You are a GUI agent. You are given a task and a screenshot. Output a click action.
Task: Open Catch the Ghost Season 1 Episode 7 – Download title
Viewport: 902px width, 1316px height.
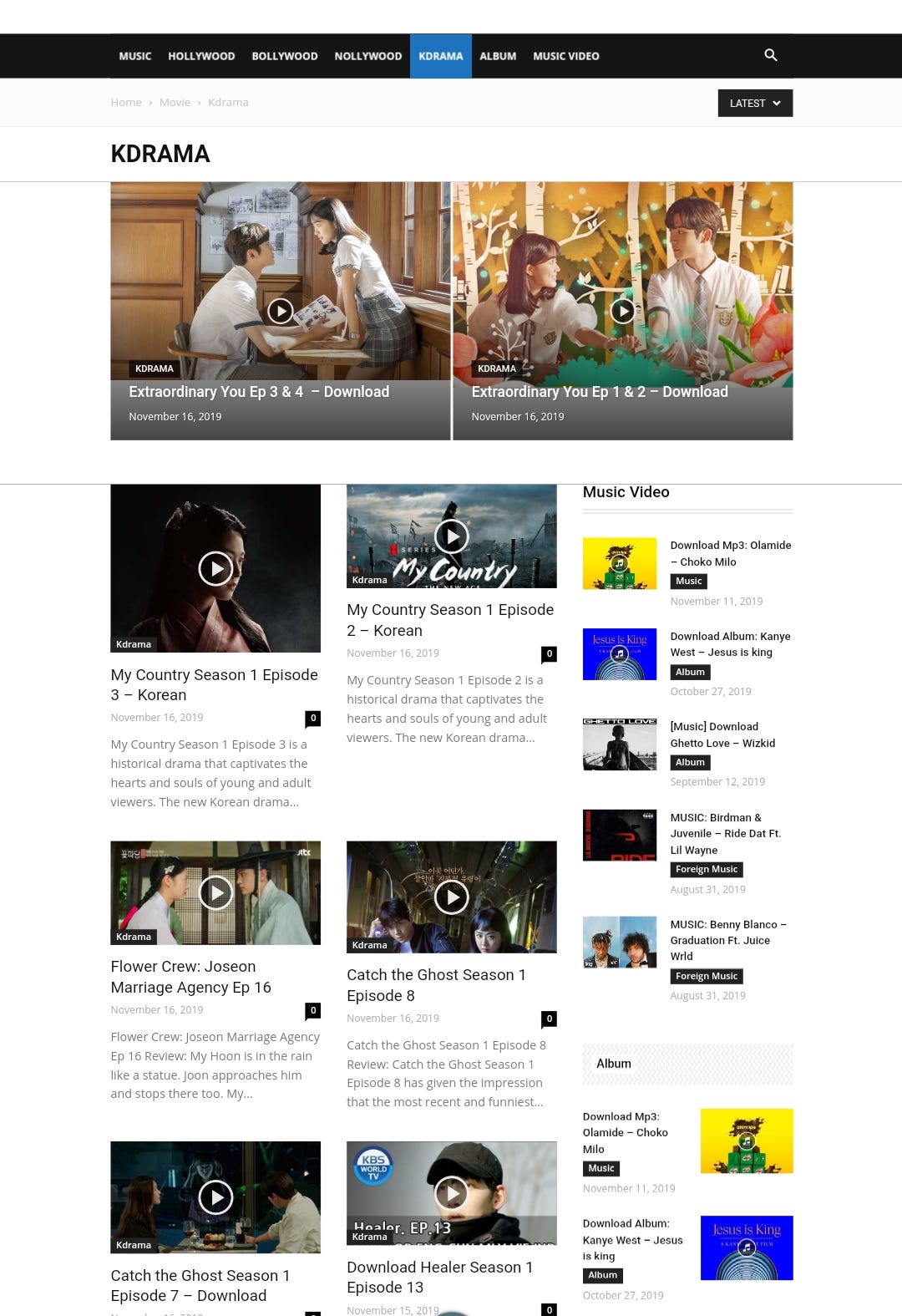coord(200,1286)
